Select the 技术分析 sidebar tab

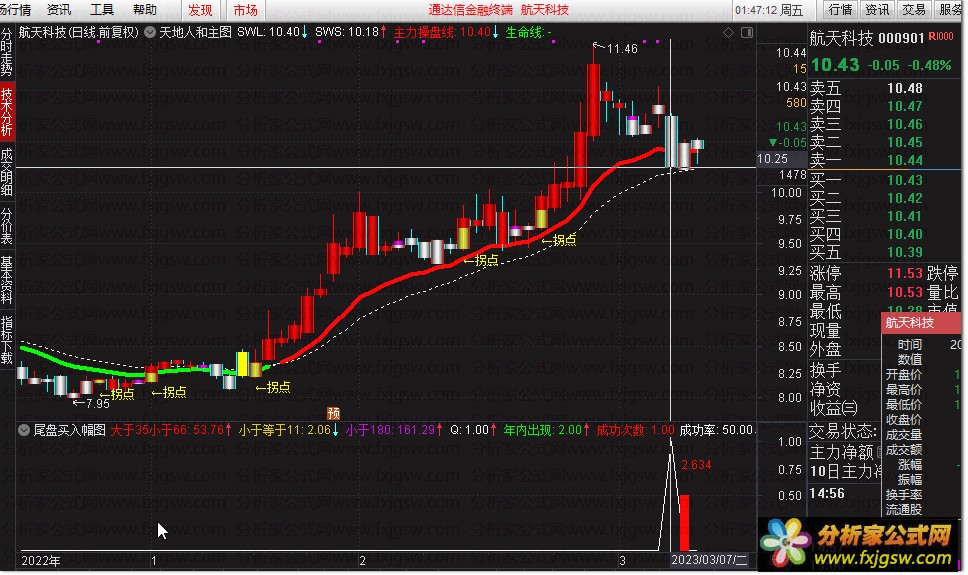pyautogui.click(x=7, y=112)
